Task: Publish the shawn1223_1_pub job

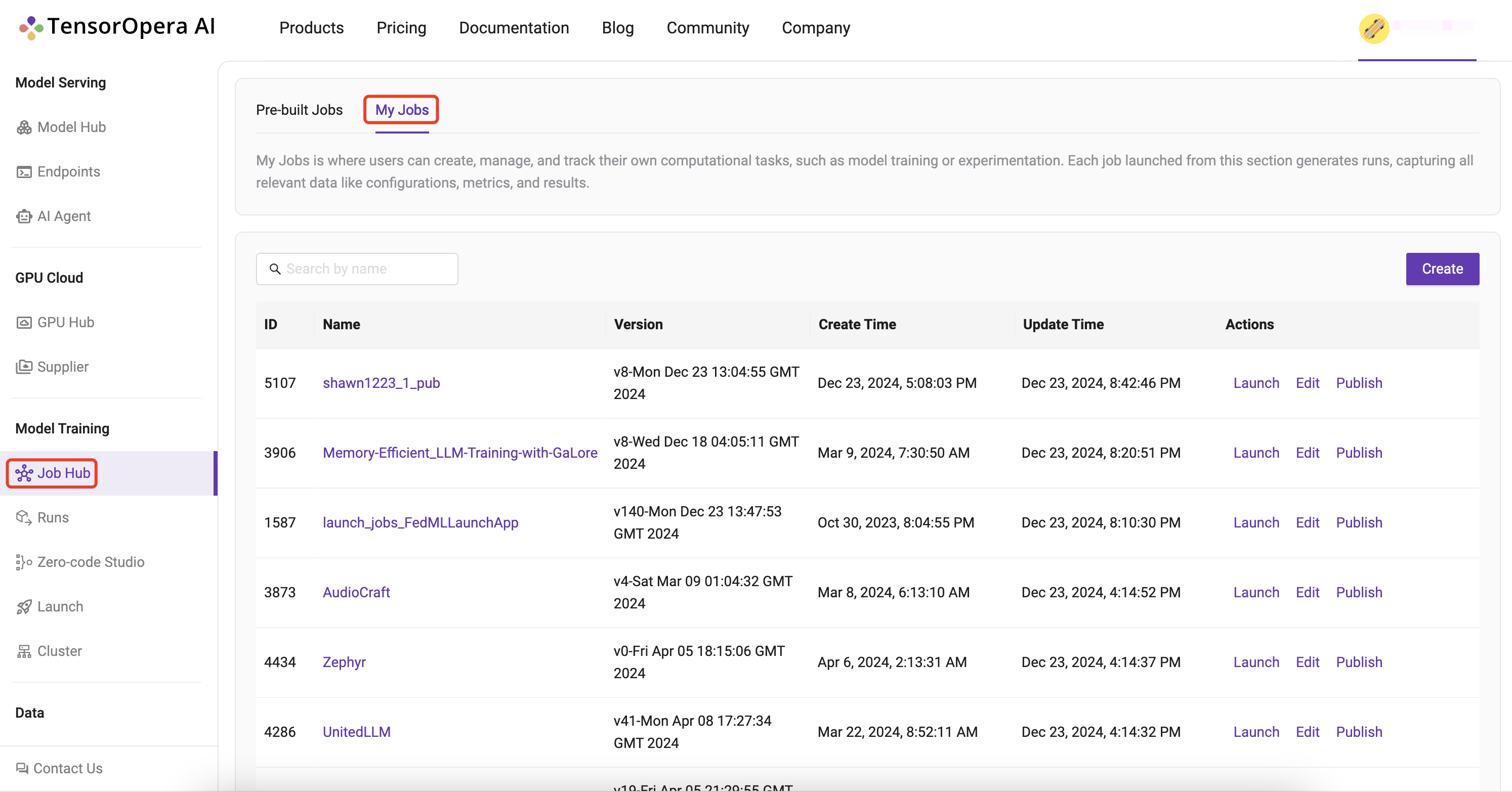Action: (1359, 383)
